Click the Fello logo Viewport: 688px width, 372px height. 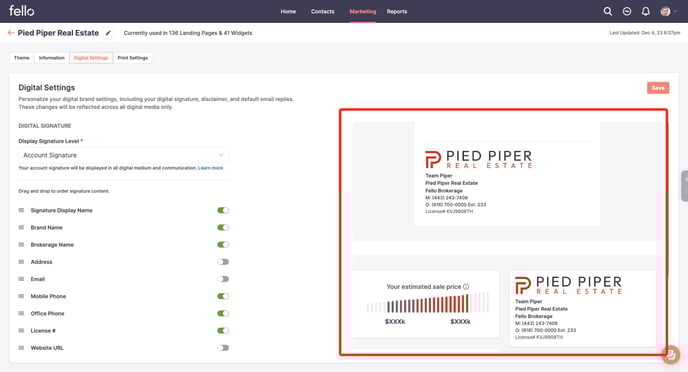tap(22, 11)
